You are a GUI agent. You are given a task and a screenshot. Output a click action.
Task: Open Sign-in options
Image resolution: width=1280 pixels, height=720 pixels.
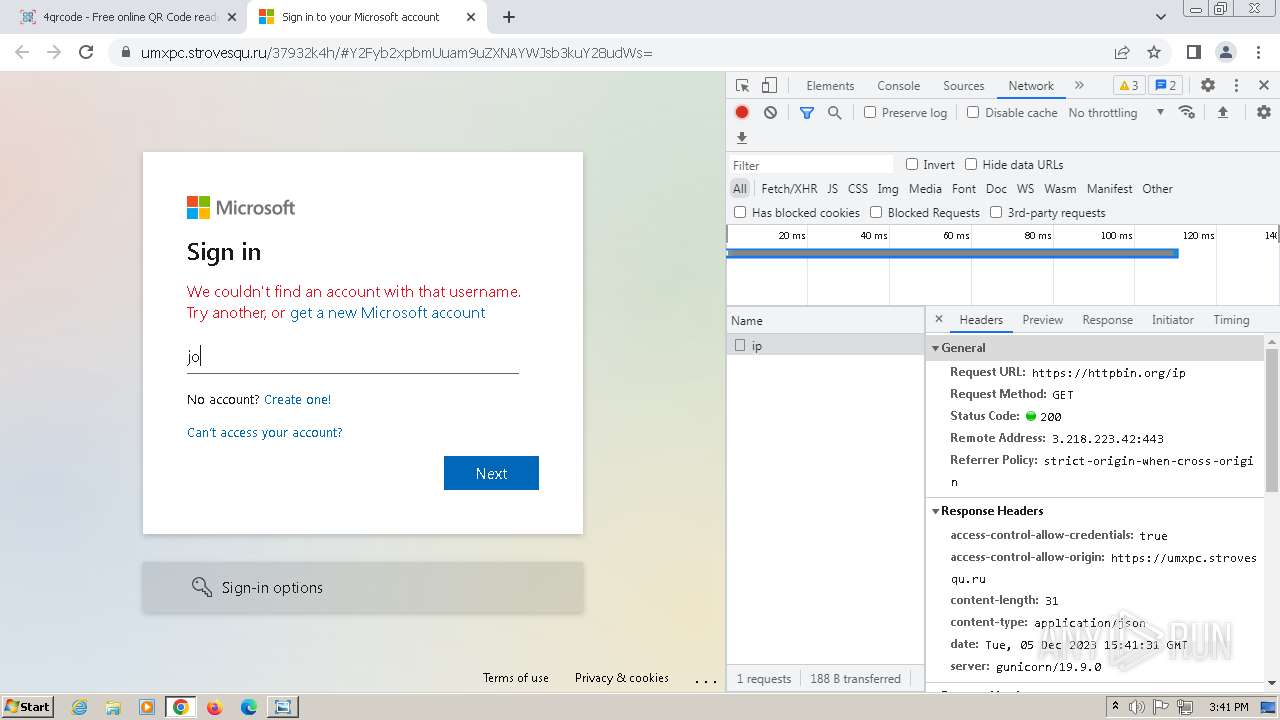pos(363,587)
